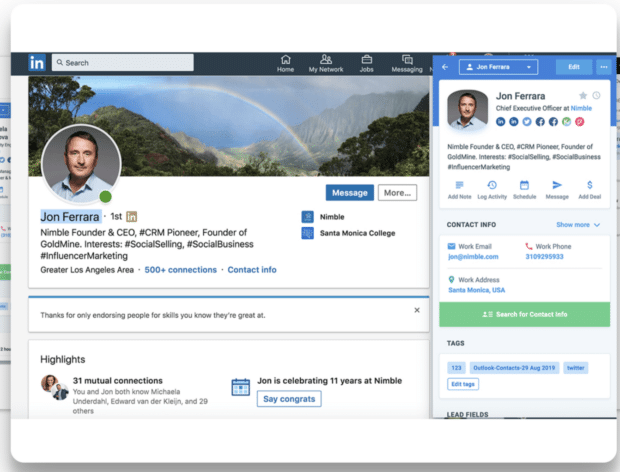Open My Network in LinkedIn nav

pyautogui.click(x=326, y=64)
